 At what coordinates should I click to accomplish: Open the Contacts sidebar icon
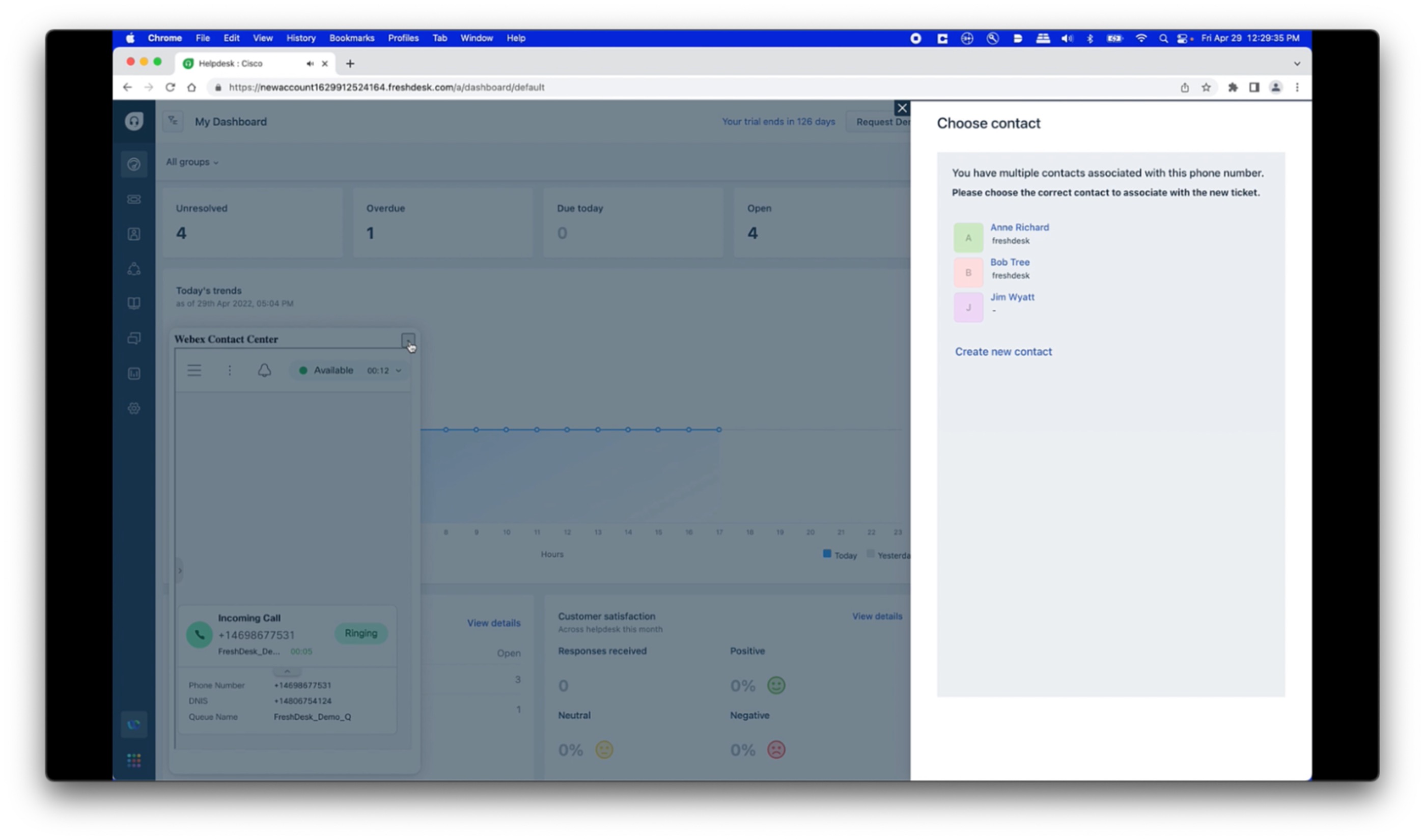[x=134, y=234]
